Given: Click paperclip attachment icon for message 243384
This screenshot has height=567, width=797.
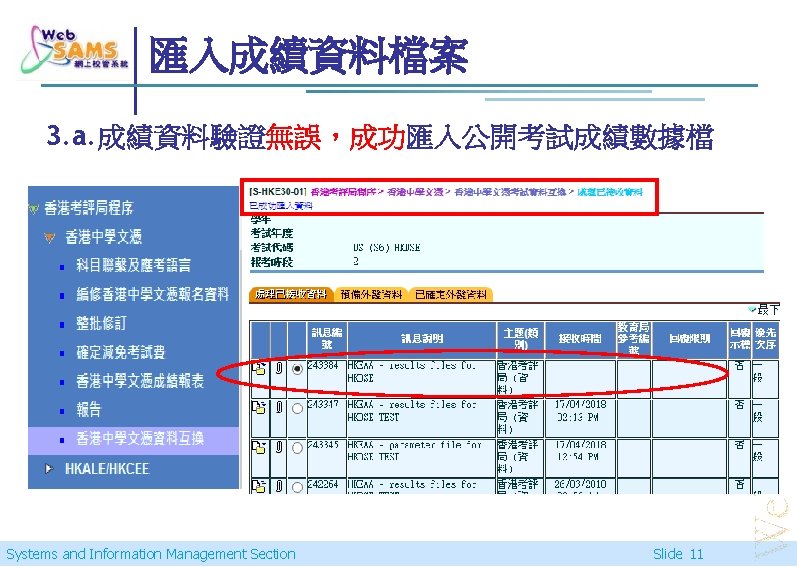Looking at the screenshot, I should pos(279,368).
